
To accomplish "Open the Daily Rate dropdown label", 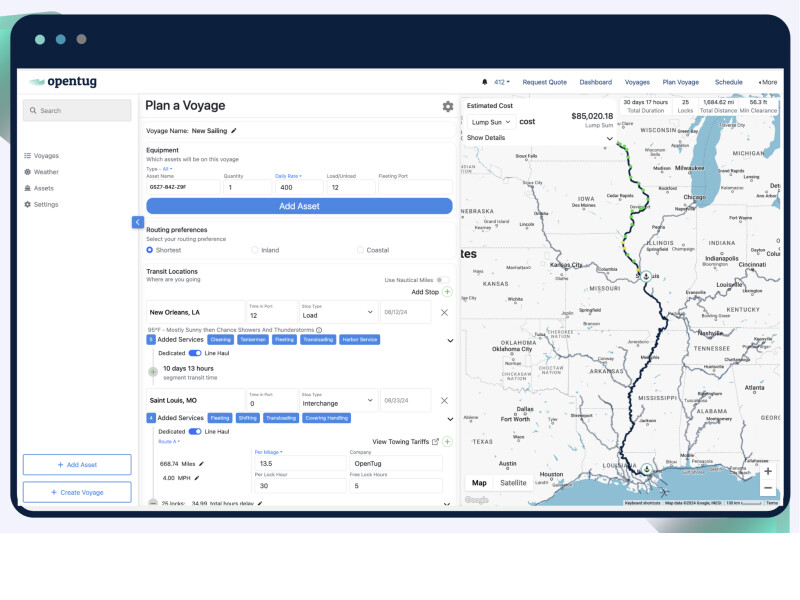I will pos(288,176).
